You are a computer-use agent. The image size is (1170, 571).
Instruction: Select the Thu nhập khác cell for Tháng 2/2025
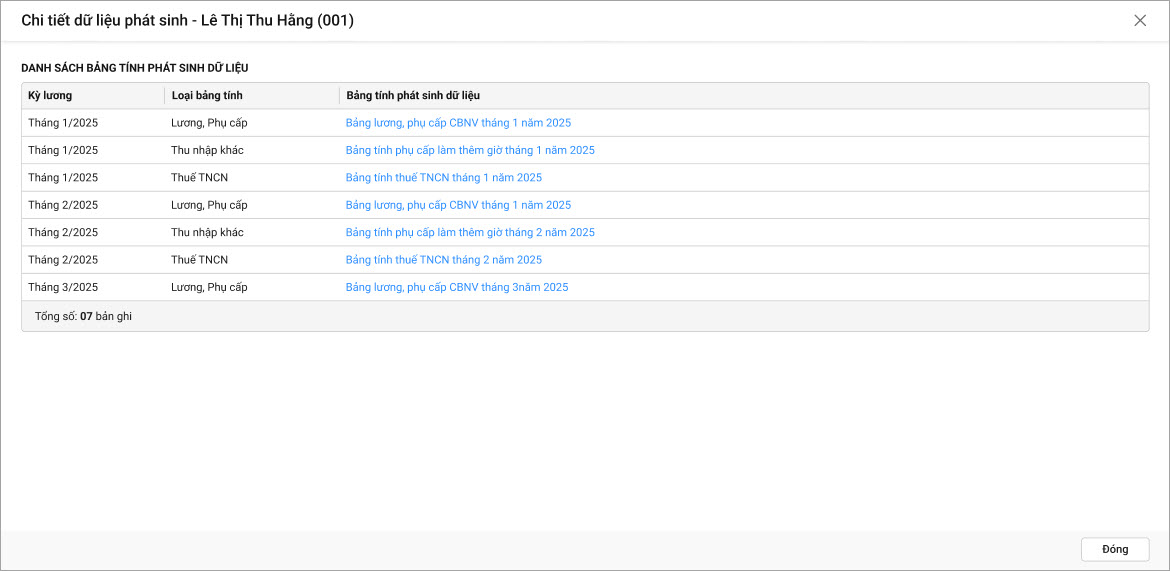207,232
